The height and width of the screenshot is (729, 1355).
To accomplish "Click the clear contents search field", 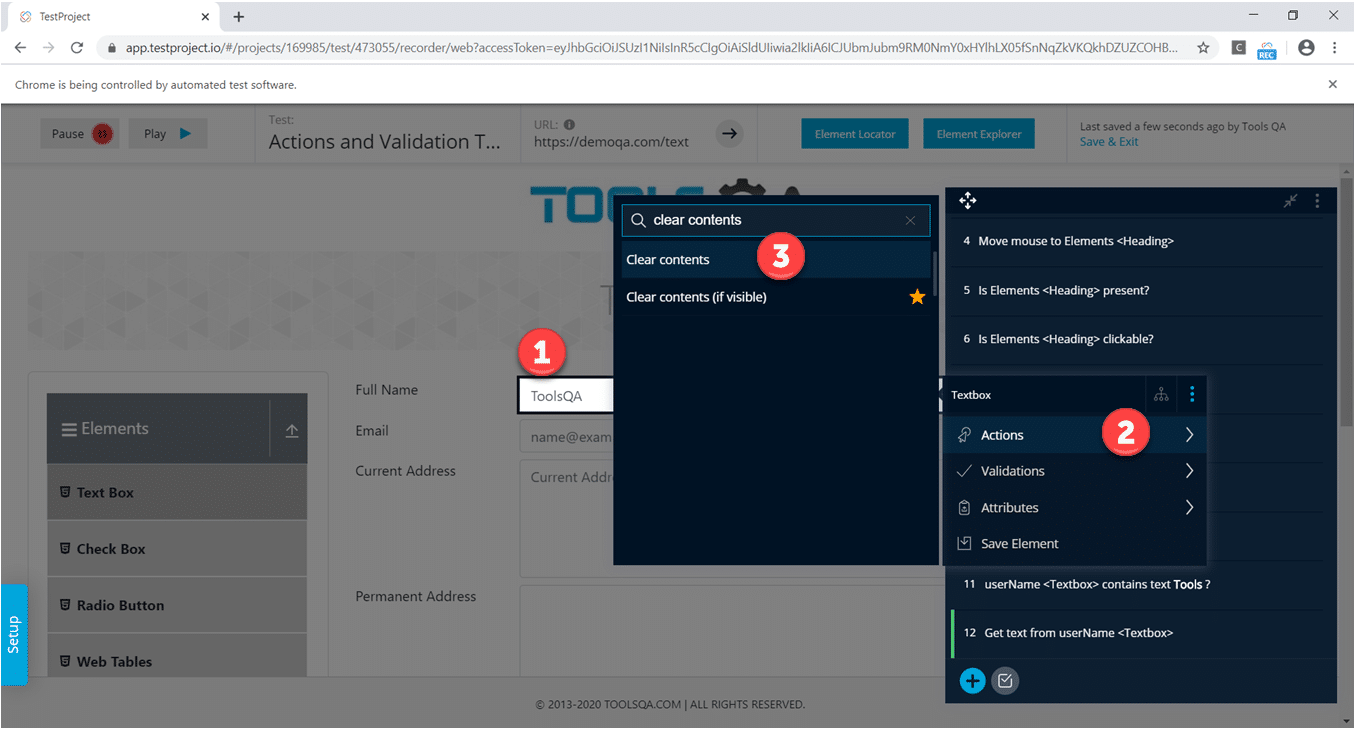I will tap(775, 220).
